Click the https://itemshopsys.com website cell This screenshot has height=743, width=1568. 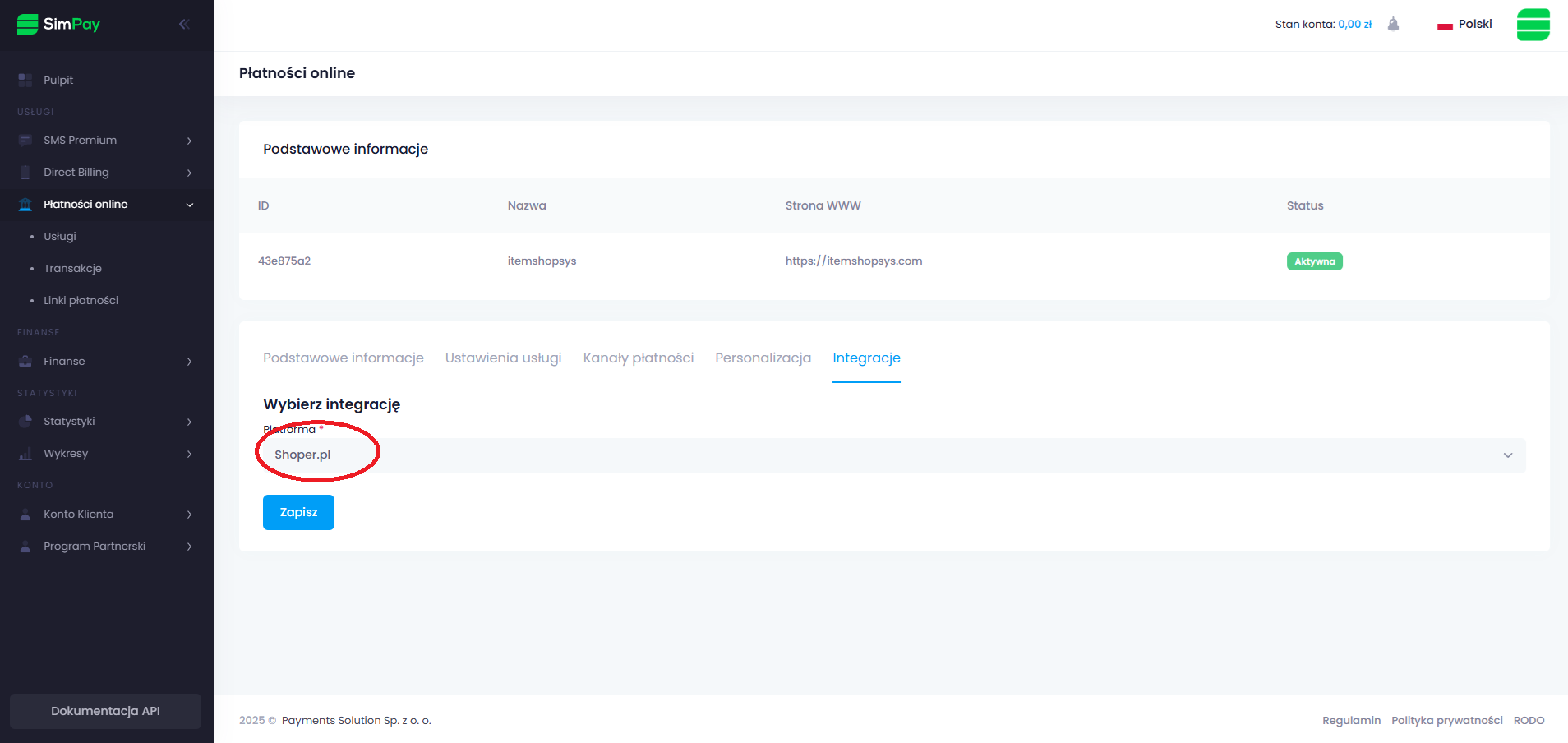(853, 261)
